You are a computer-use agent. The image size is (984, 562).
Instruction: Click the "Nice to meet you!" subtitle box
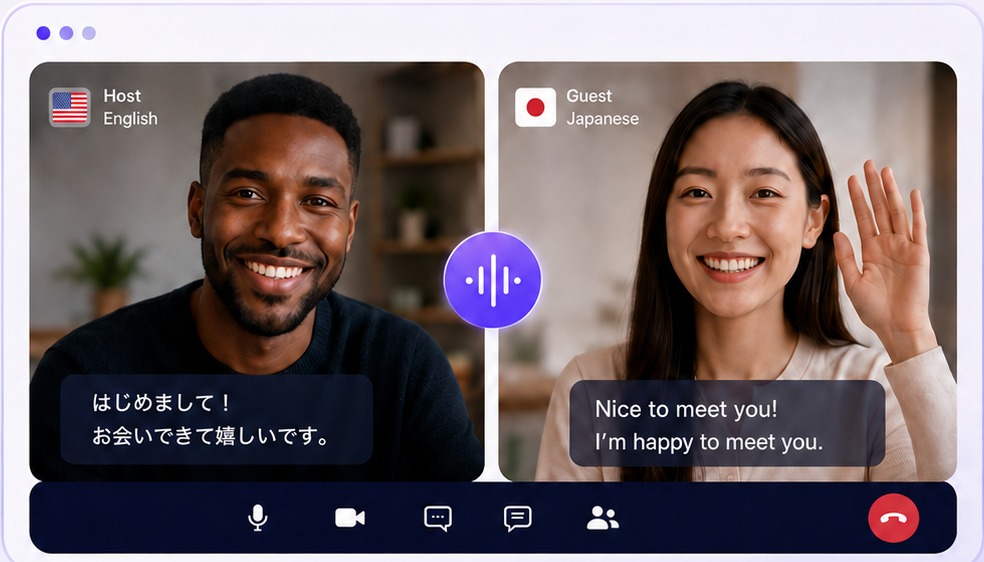pyautogui.click(x=727, y=423)
